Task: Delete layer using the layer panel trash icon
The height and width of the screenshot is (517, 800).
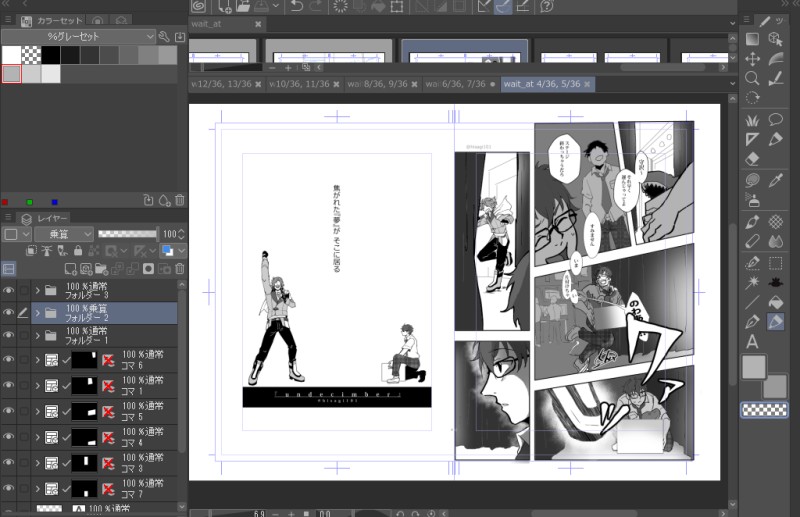Action: [x=180, y=268]
